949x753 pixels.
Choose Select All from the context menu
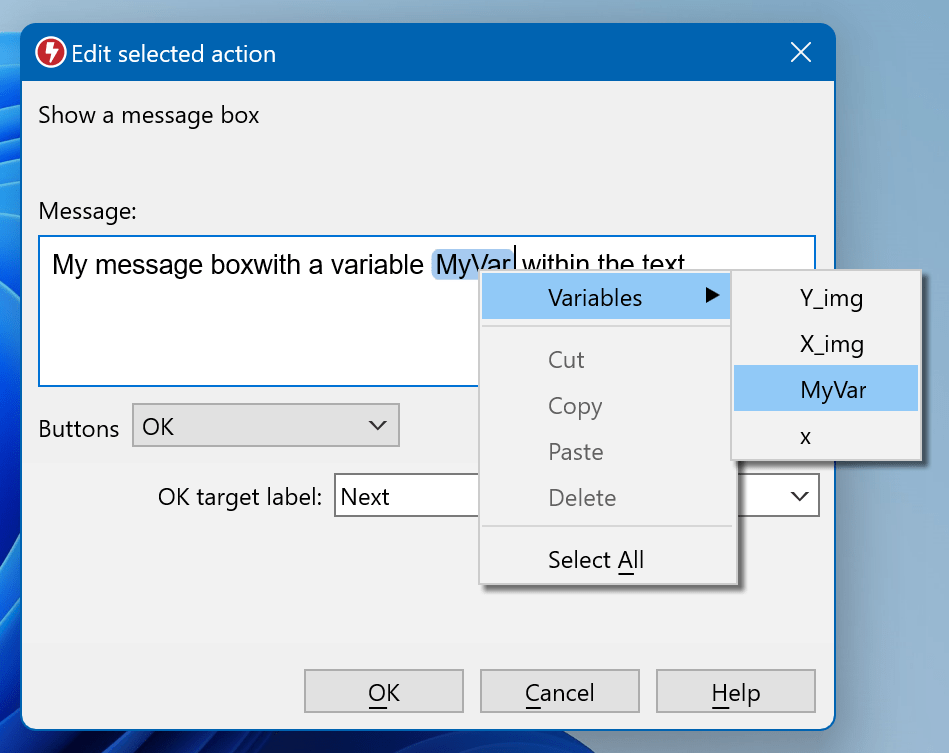(595, 560)
